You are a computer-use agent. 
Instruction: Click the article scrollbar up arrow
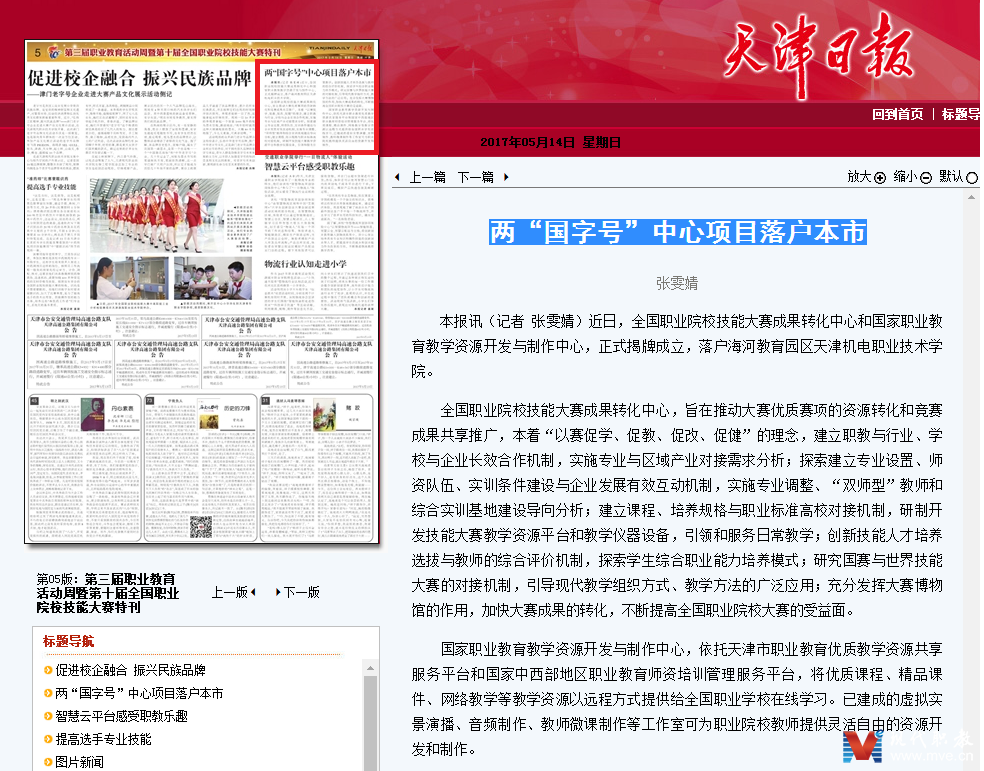pos(971,197)
